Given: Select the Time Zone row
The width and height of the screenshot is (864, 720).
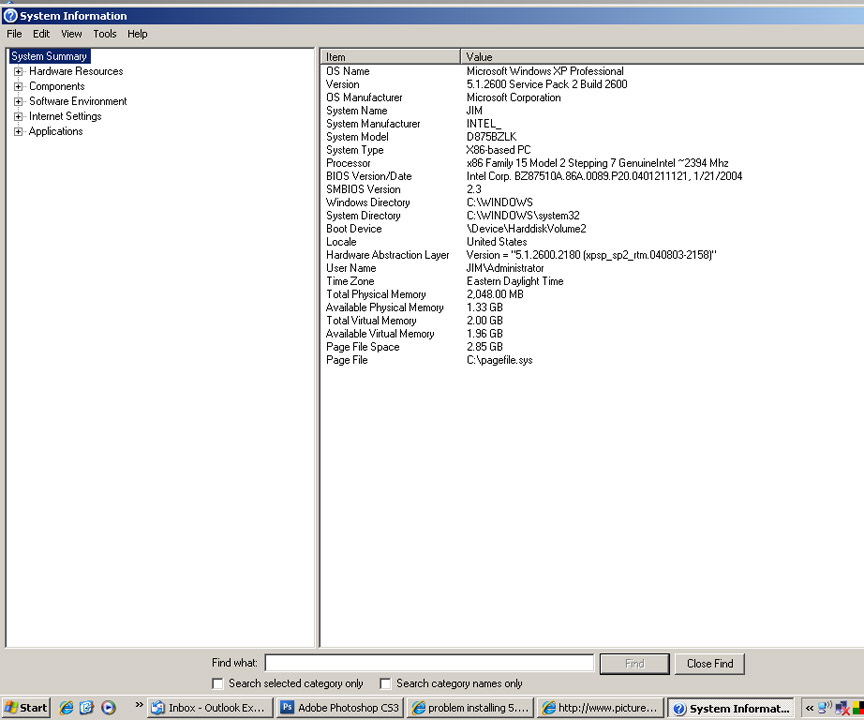Looking at the screenshot, I should [592, 281].
